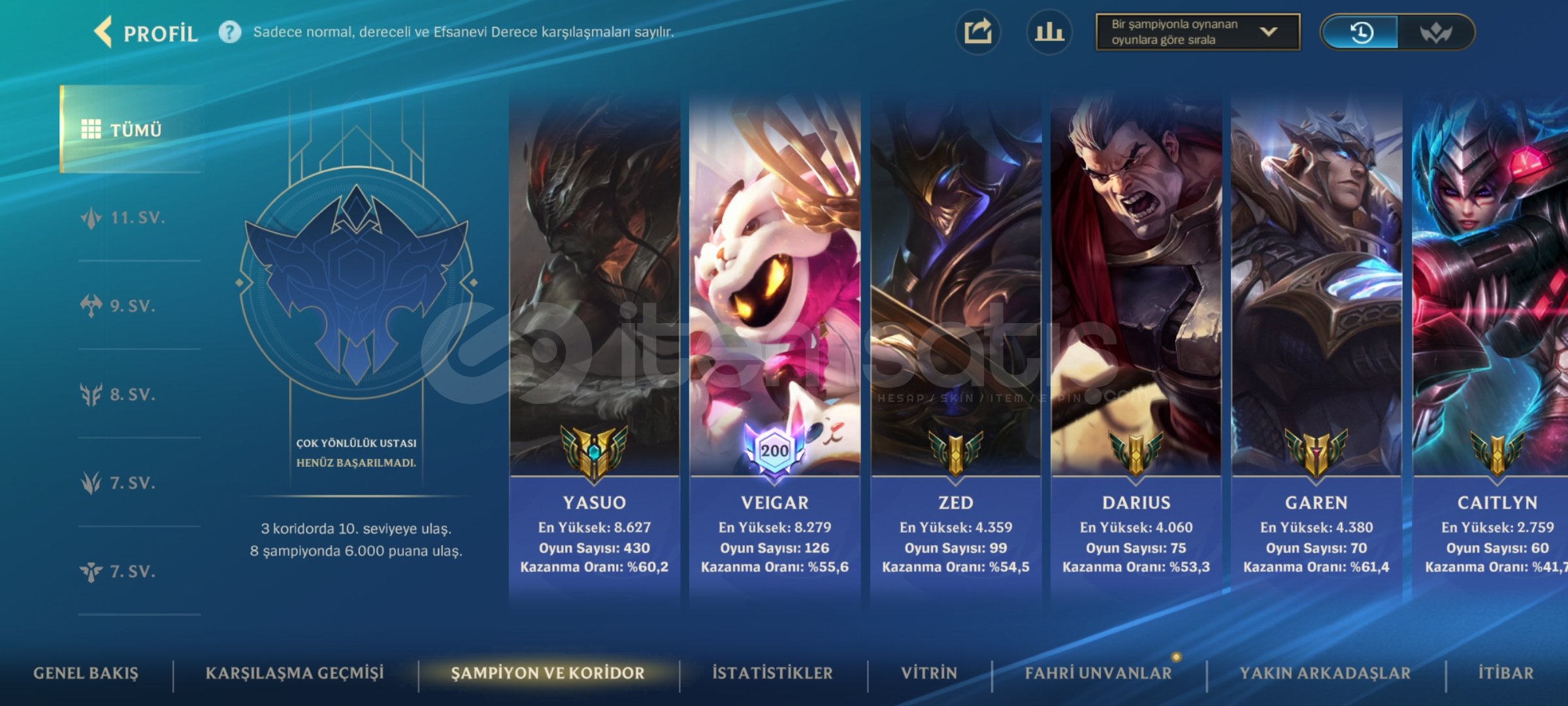Open the KARŞILAŞMA GEÇMİŞİ tab
Viewport: 1568px width, 706px height.
295,673
